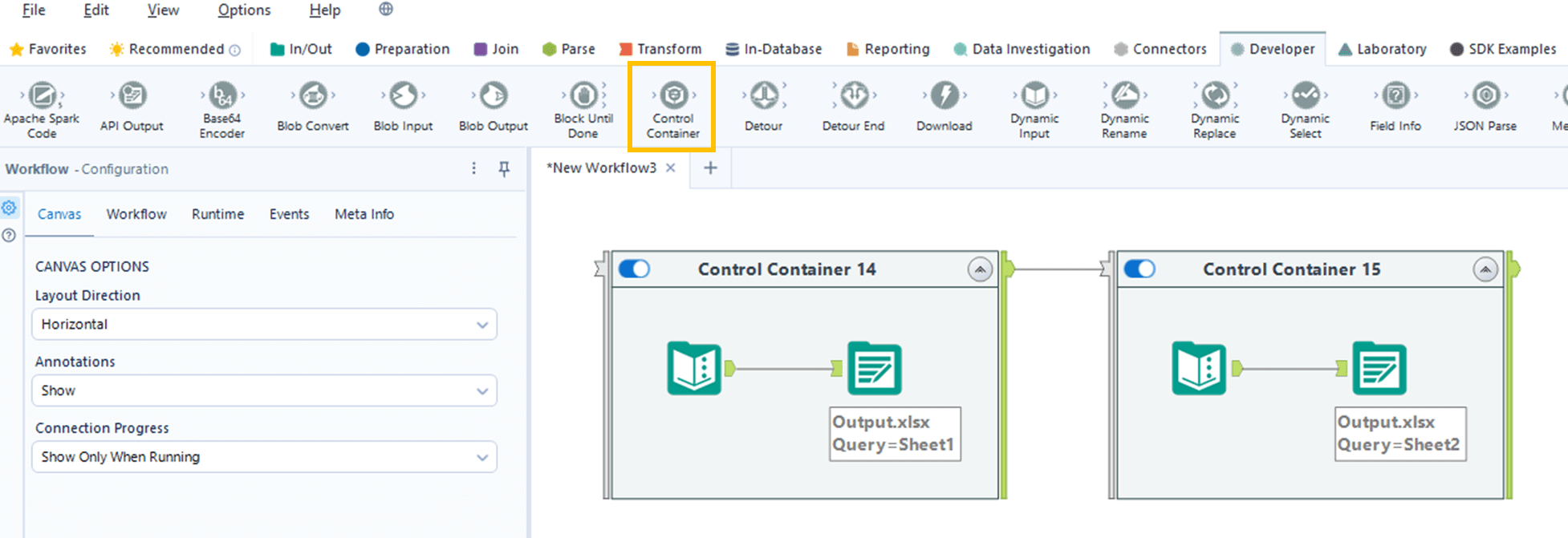The height and width of the screenshot is (538, 1568).
Task: Select the Dynamic Select tool
Action: [1306, 110]
